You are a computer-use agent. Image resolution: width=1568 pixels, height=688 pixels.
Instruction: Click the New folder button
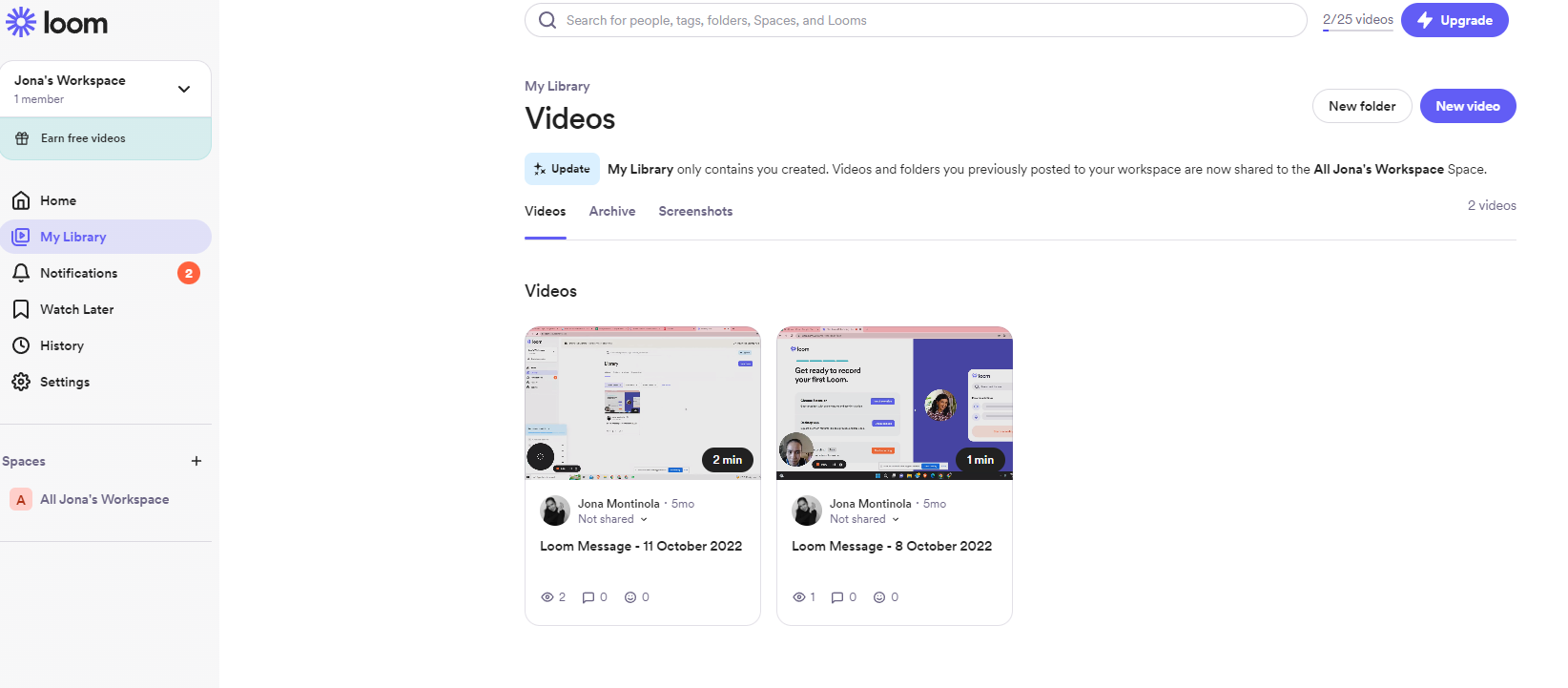[1362, 106]
